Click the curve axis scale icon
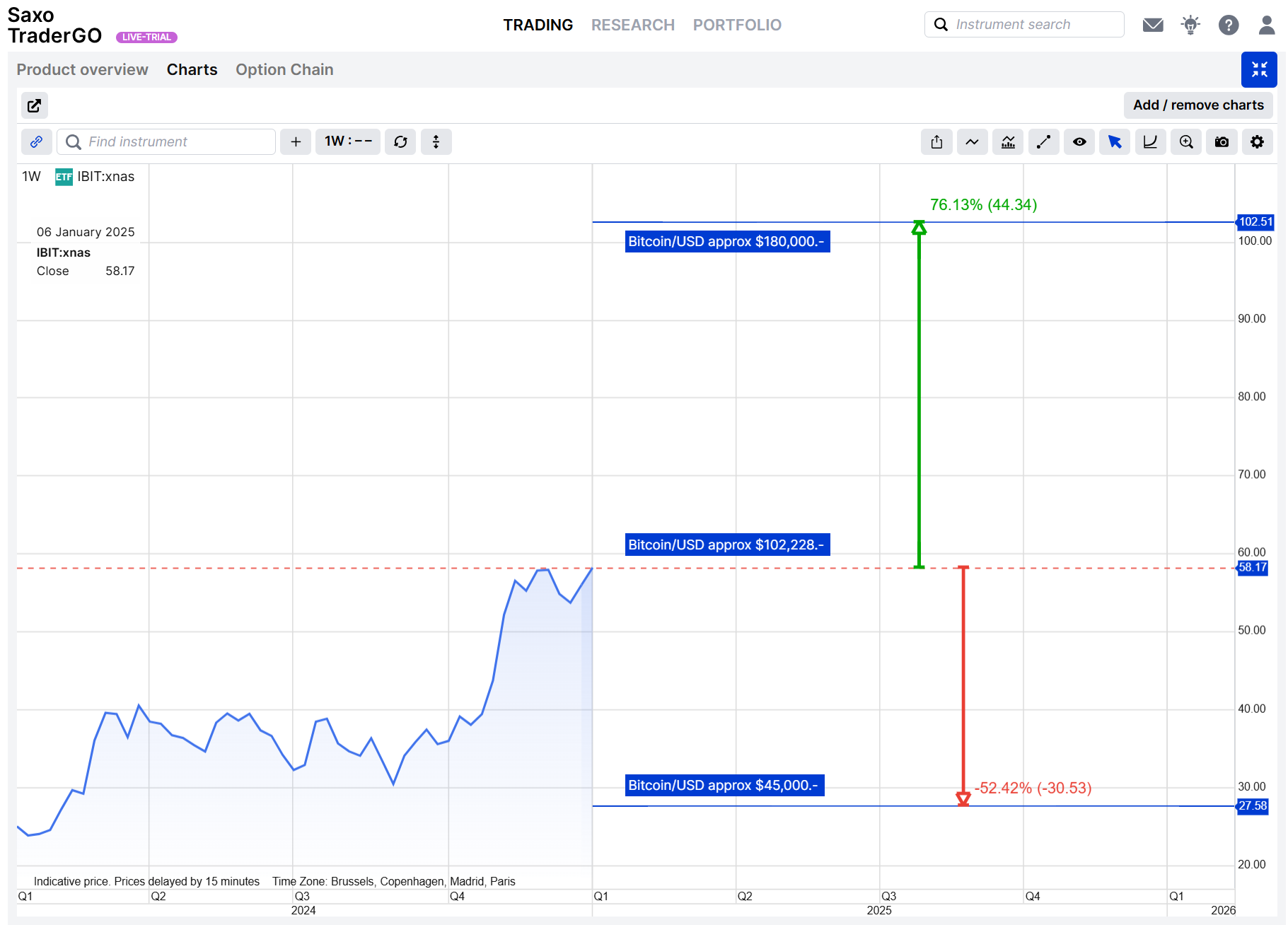Viewport: 1288px width, 925px height. [1150, 142]
